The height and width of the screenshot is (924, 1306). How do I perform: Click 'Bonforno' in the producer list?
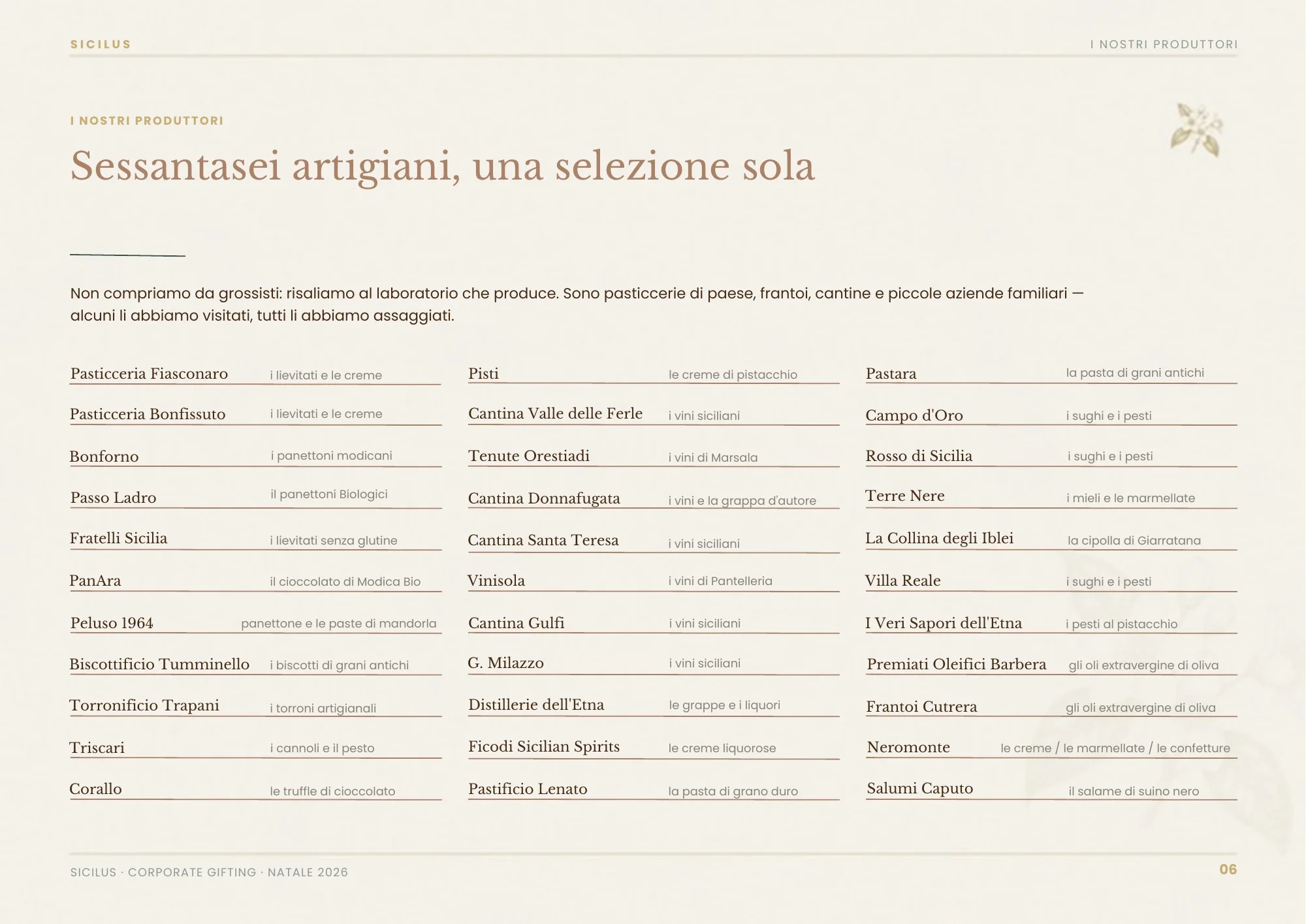click(104, 456)
